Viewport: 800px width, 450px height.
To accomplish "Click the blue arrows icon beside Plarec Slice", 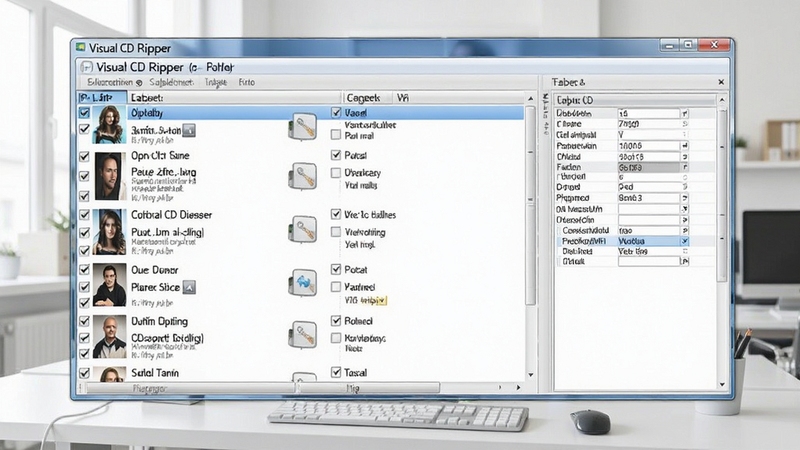I will tap(303, 283).
